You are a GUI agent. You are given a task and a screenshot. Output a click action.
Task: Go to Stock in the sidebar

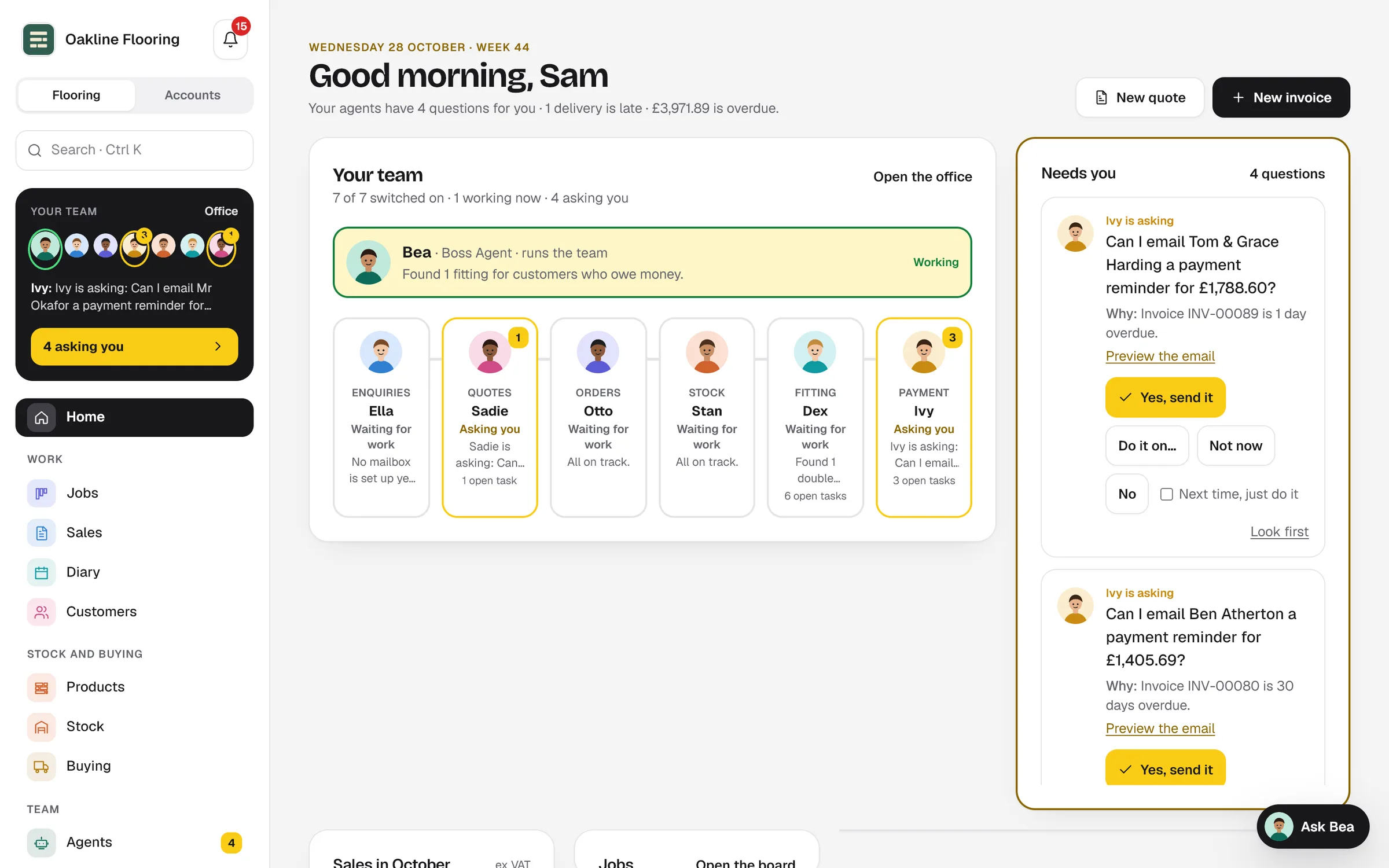pos(134,726)
